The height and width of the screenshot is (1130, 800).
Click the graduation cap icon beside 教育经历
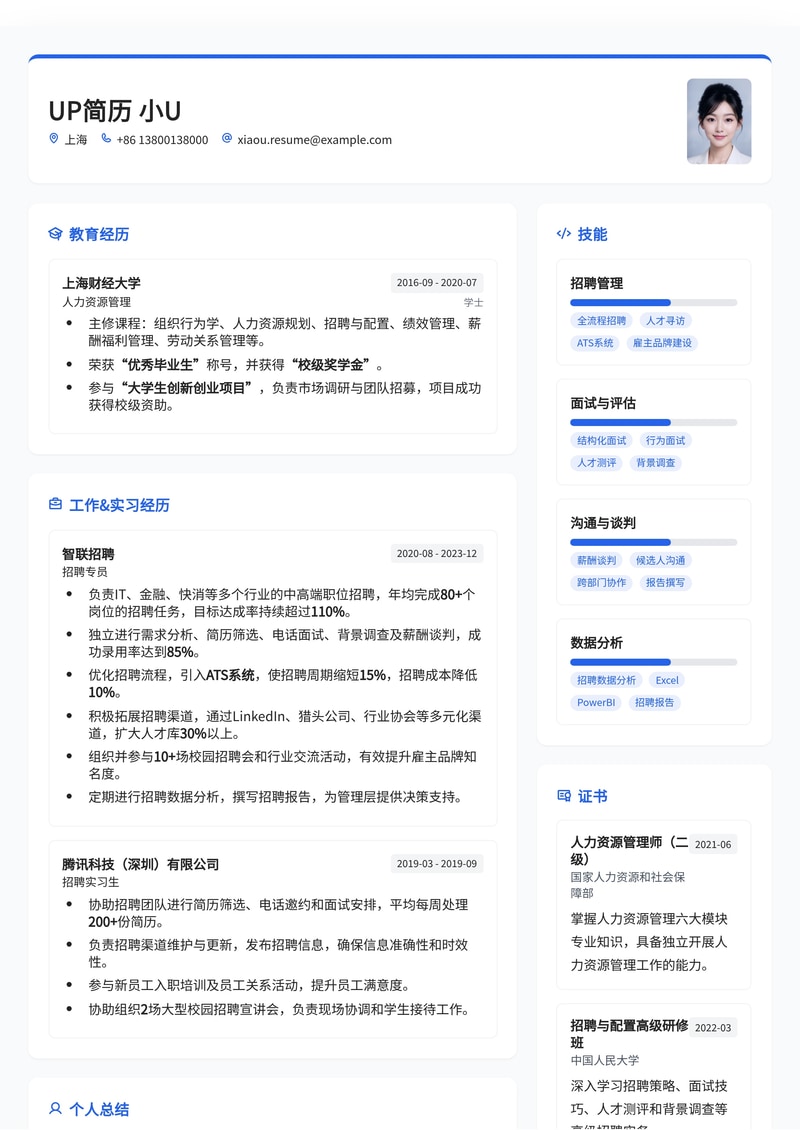click(55, 234)
